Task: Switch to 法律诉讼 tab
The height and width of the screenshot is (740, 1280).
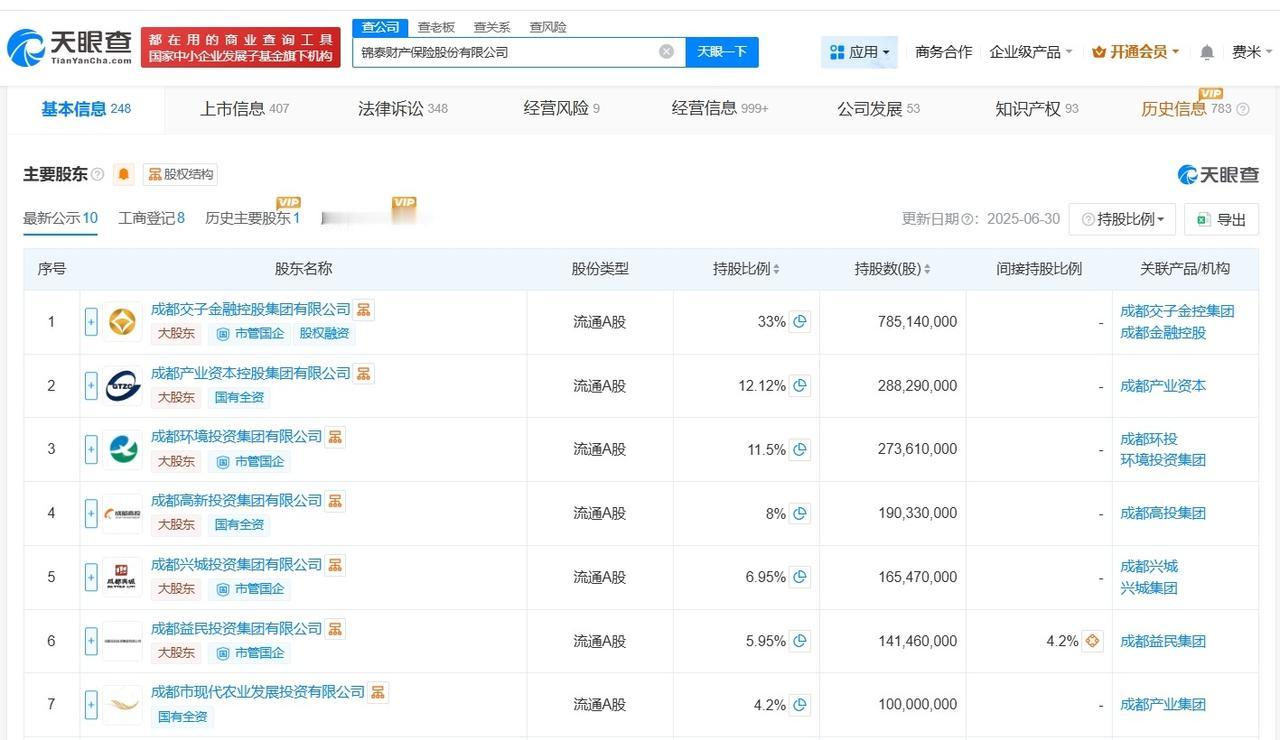Action: click(402, 108)
